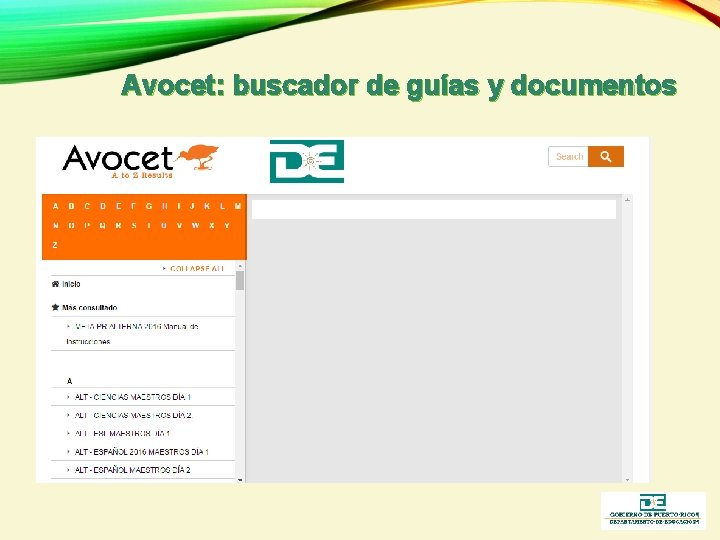The image size is (720, 540).
Task: Jump to letter S in alphabet index
Action: pos(134,225)
